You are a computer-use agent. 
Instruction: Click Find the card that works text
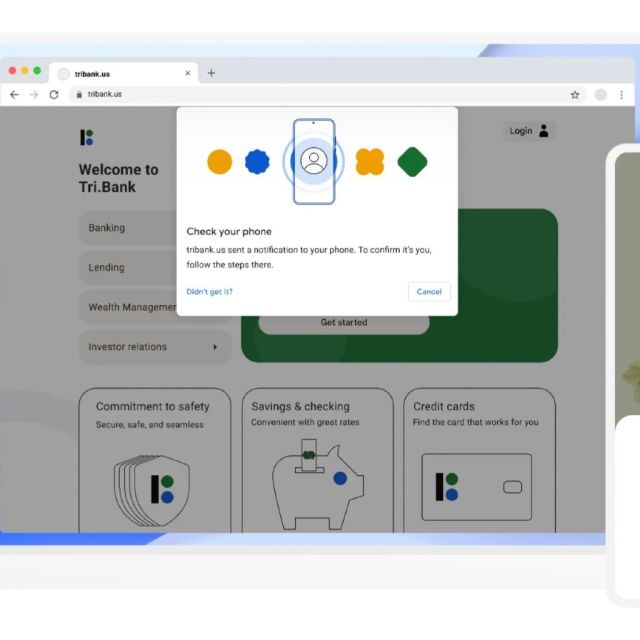476,422
